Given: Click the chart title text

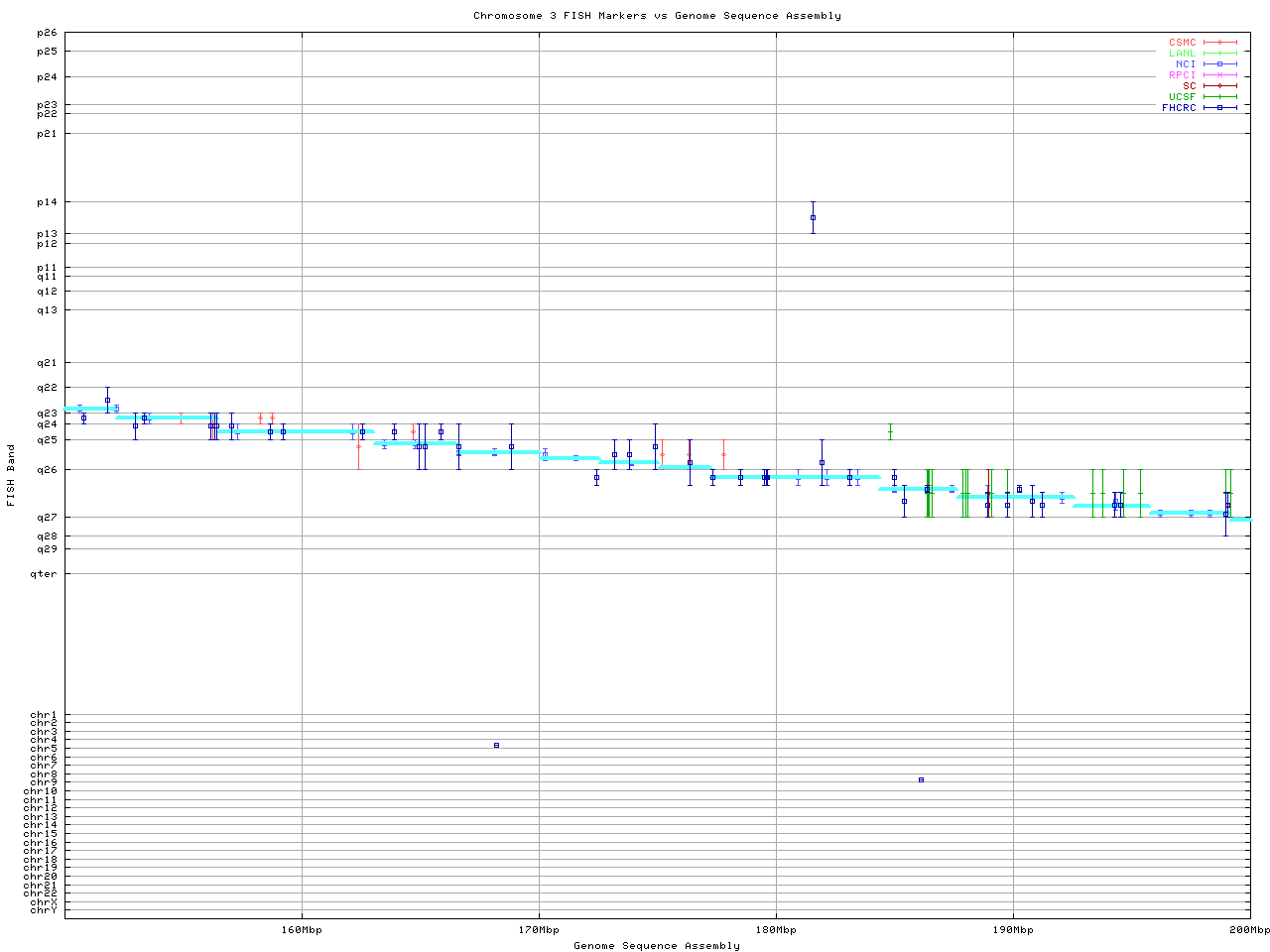Looking at the screenshot, I should pos(657,16).
